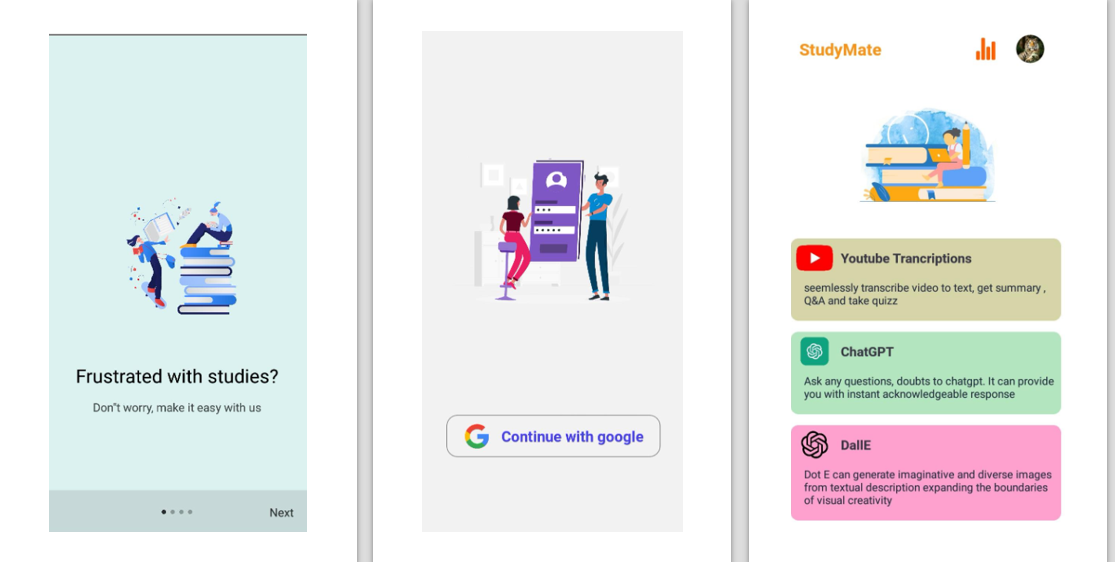This screenshot has height=562, width=1115.
Task: Open the ChatGPT card heading
Action: click(867, 352)
